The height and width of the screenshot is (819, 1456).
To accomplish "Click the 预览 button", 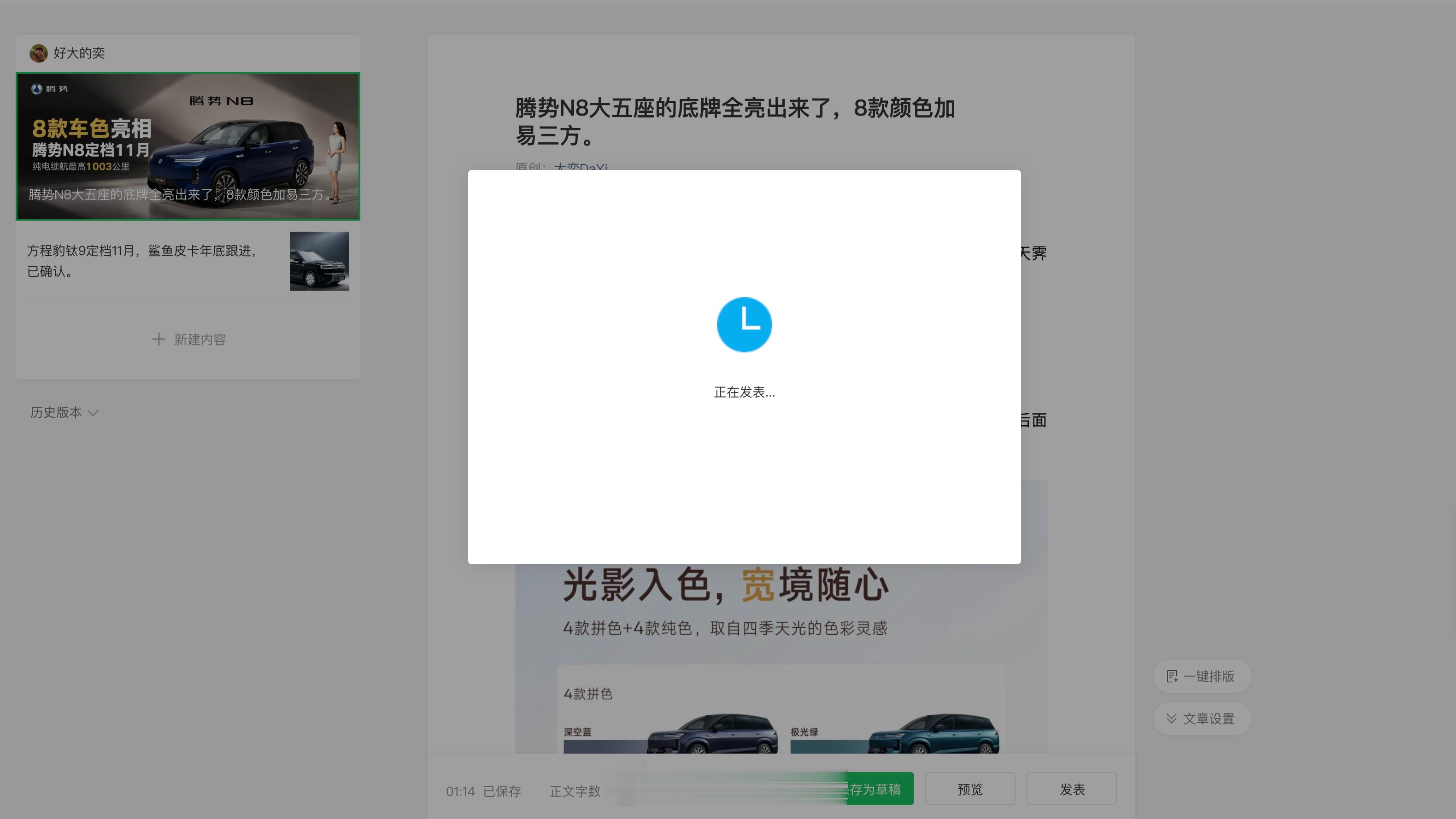I will (970, 789).
